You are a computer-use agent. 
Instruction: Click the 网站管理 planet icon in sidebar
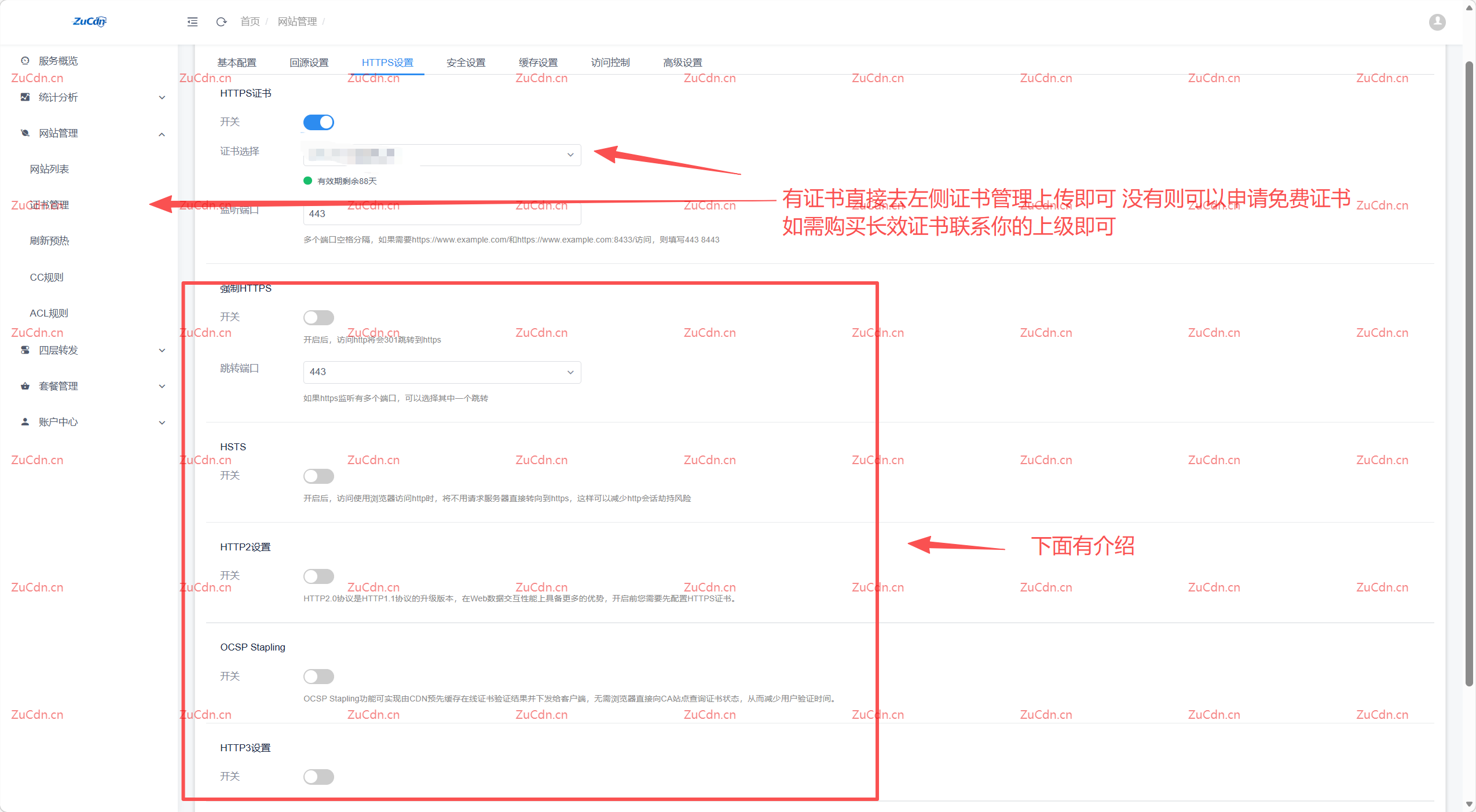(24, 133)
